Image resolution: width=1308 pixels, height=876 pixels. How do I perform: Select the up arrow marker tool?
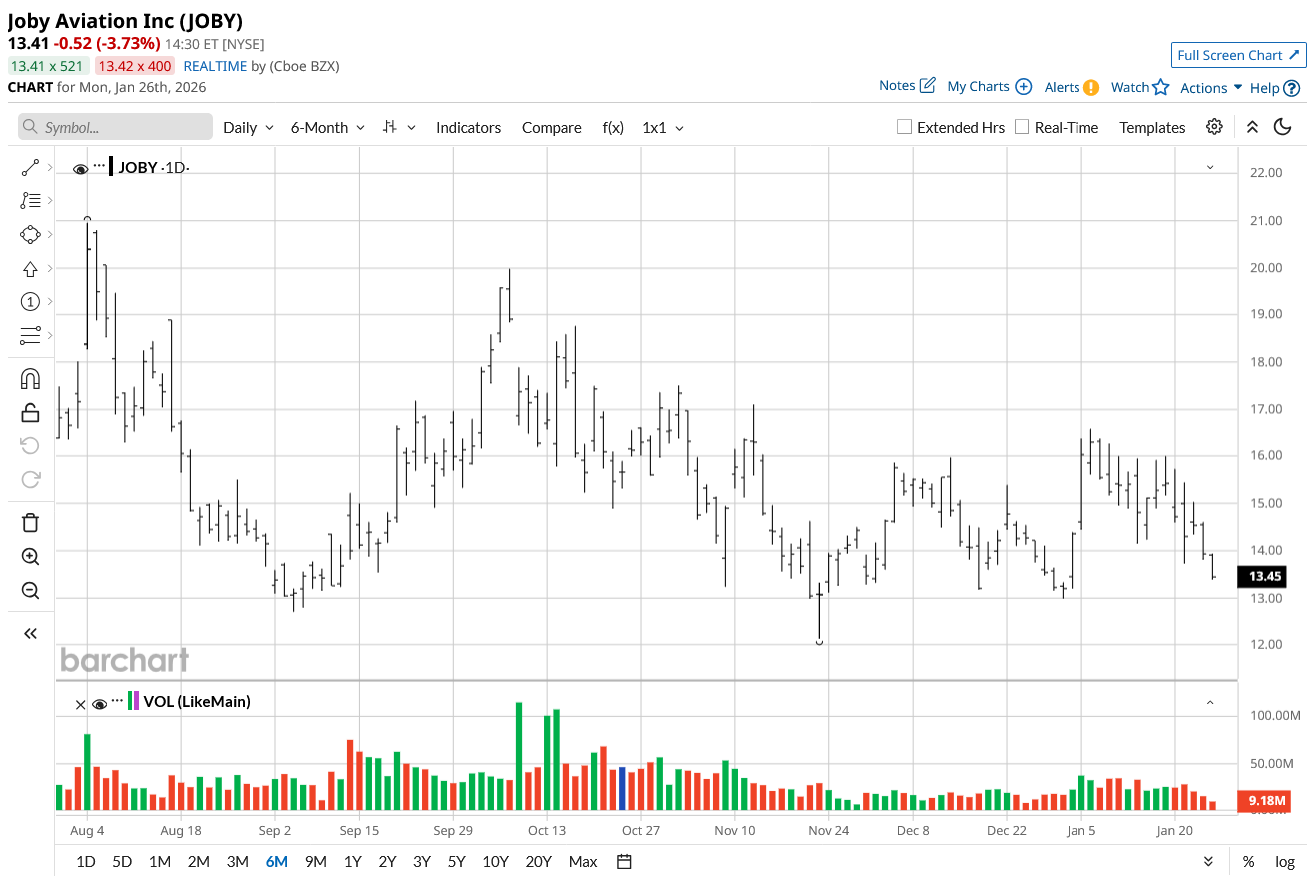(30, 268)
